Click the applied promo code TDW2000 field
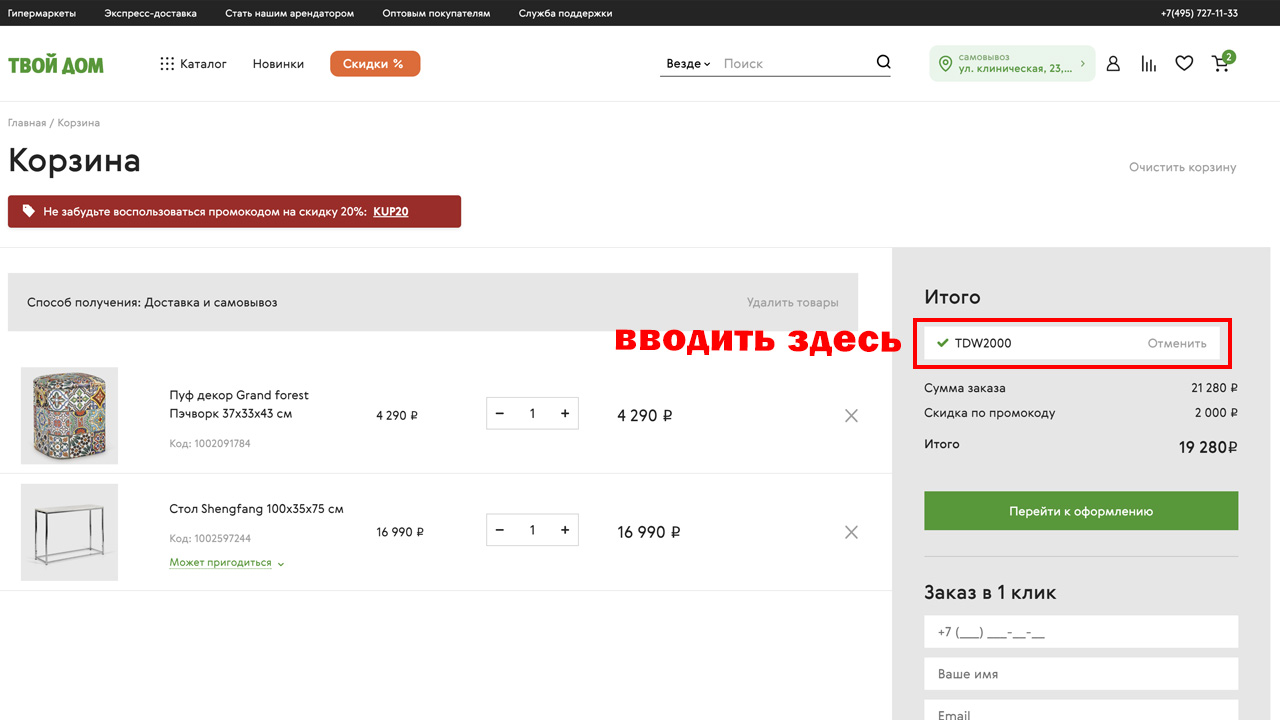 1072,343
